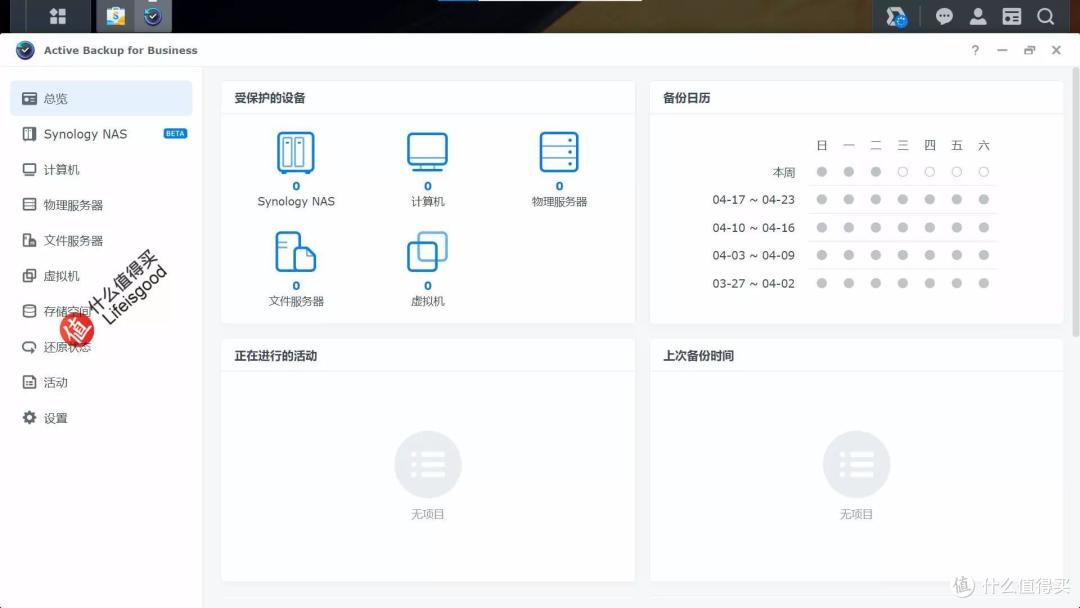Open Synology NAS section in sidebar
The image size is (1080, 608).
(x=101, y=134)
